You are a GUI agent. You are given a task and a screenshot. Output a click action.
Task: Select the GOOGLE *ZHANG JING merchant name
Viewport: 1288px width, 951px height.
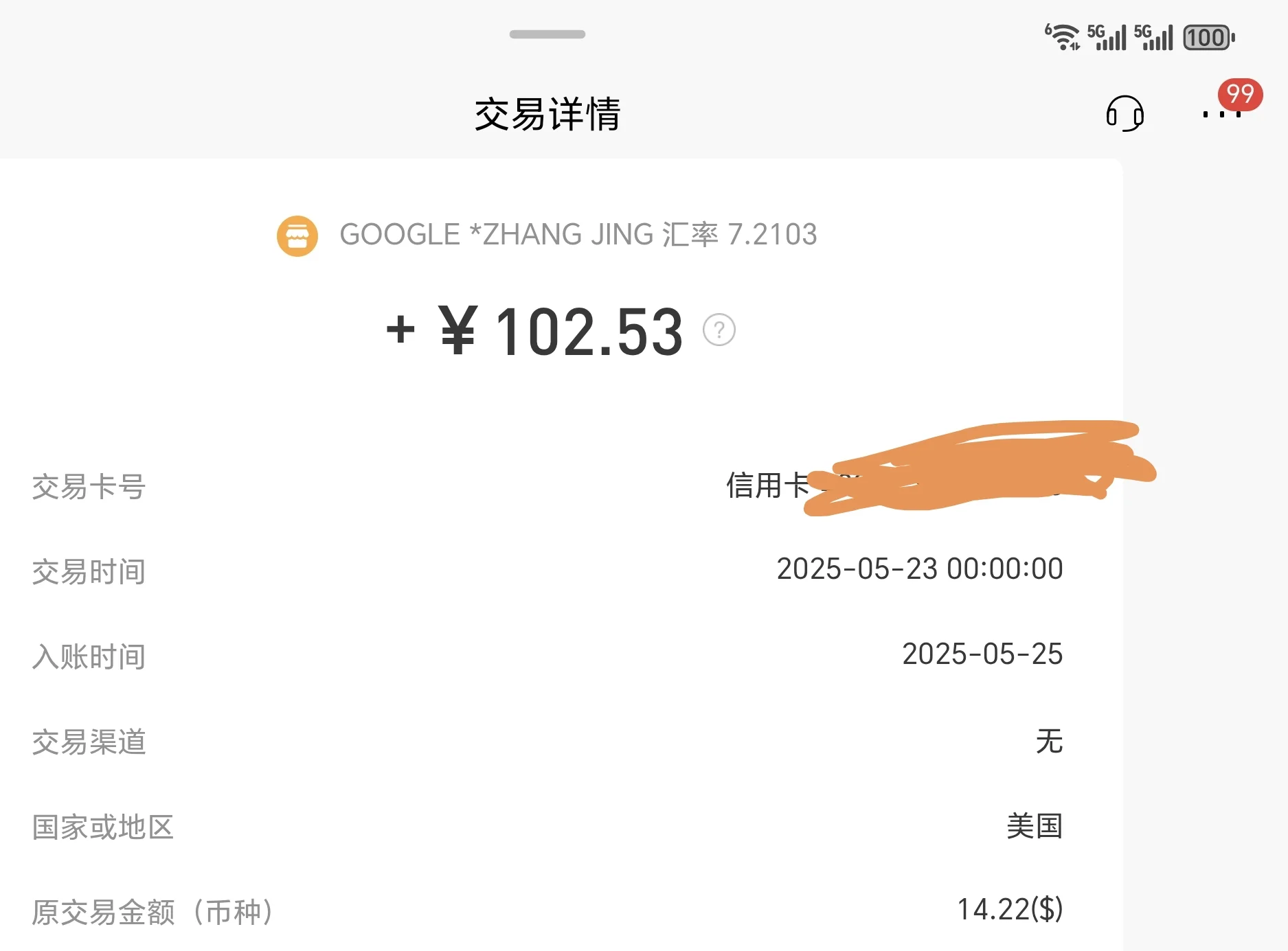tap(496, 235)
